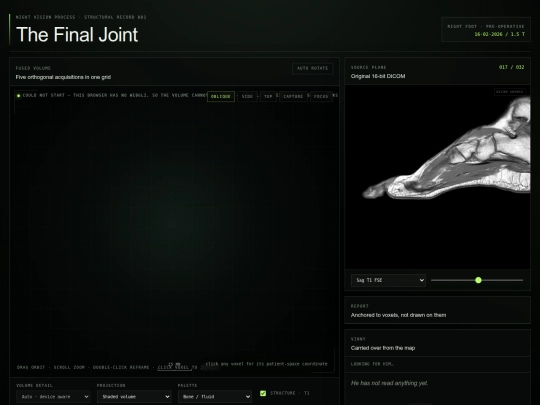The width and height of the screenshot is (540, 405).
Task: Click the '16-02-2026 / 1.5 T' scan info
Action: 499,34
